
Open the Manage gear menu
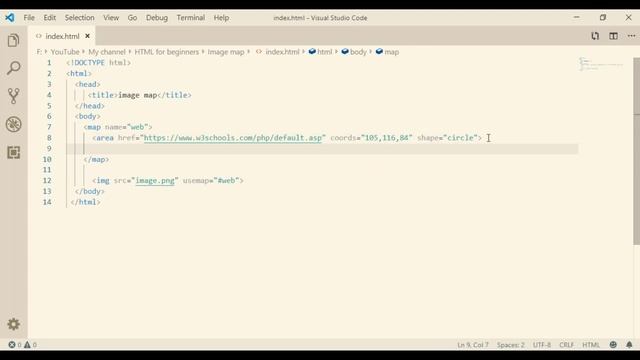tap(13, 324)
